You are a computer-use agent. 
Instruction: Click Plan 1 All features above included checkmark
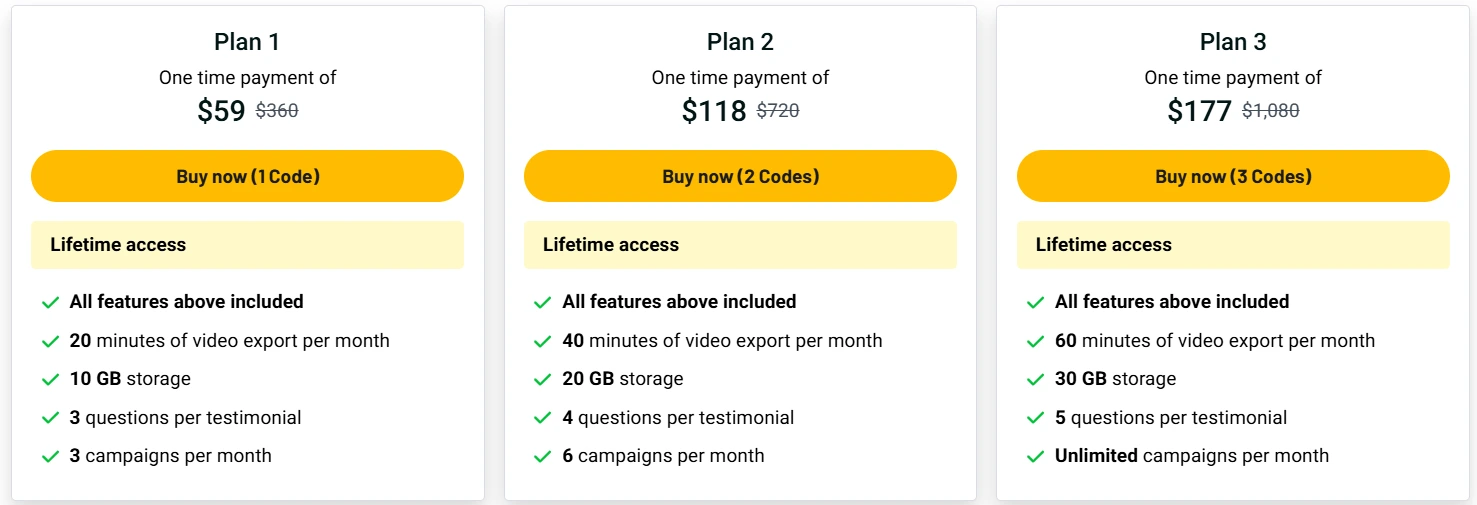point(50,302)
